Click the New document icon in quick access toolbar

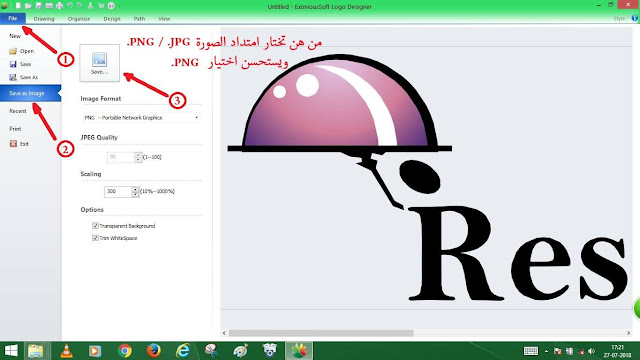pos(18,6)
